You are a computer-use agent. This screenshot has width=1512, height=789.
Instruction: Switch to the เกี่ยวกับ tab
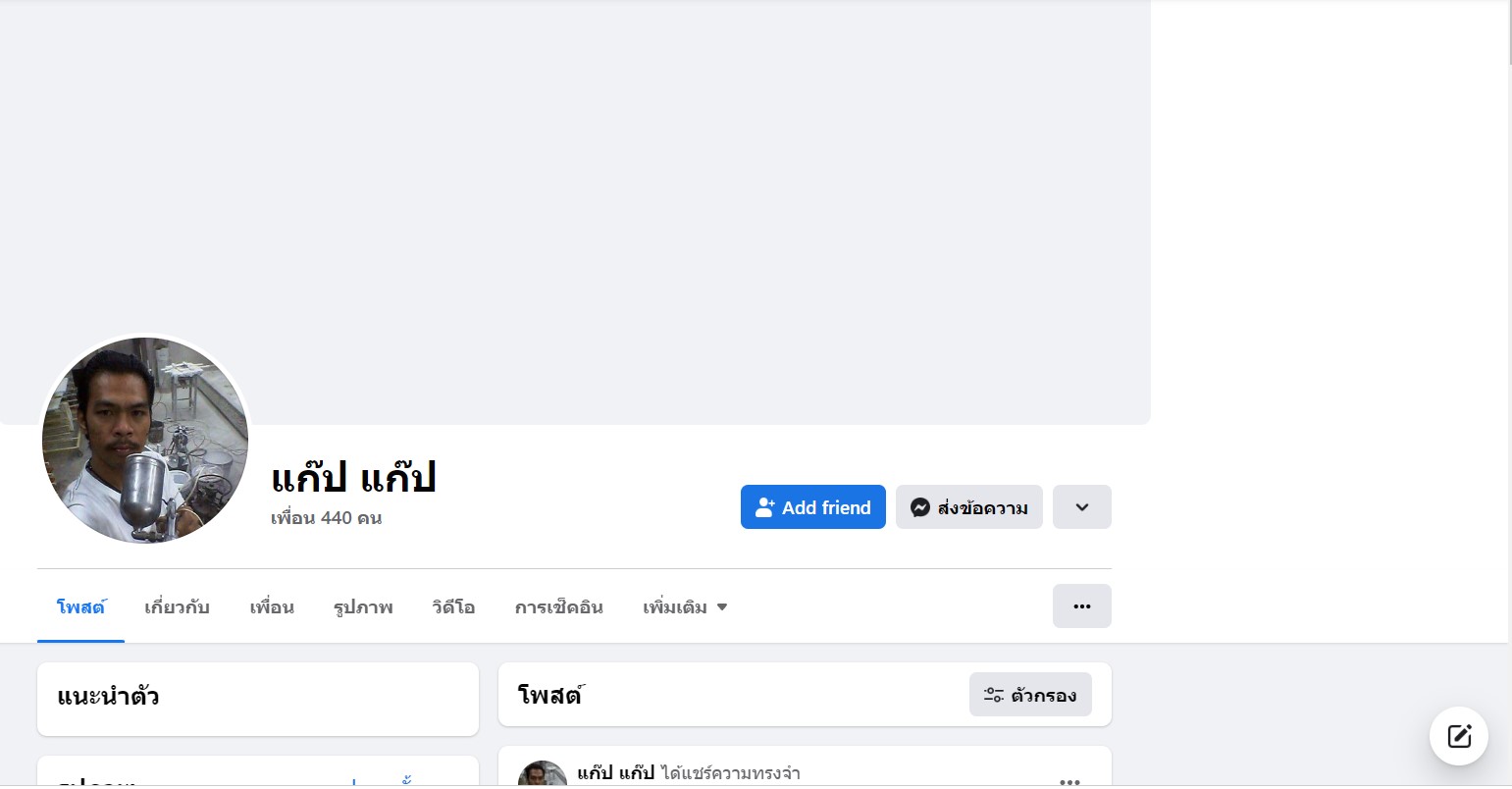tap(177, 607)
